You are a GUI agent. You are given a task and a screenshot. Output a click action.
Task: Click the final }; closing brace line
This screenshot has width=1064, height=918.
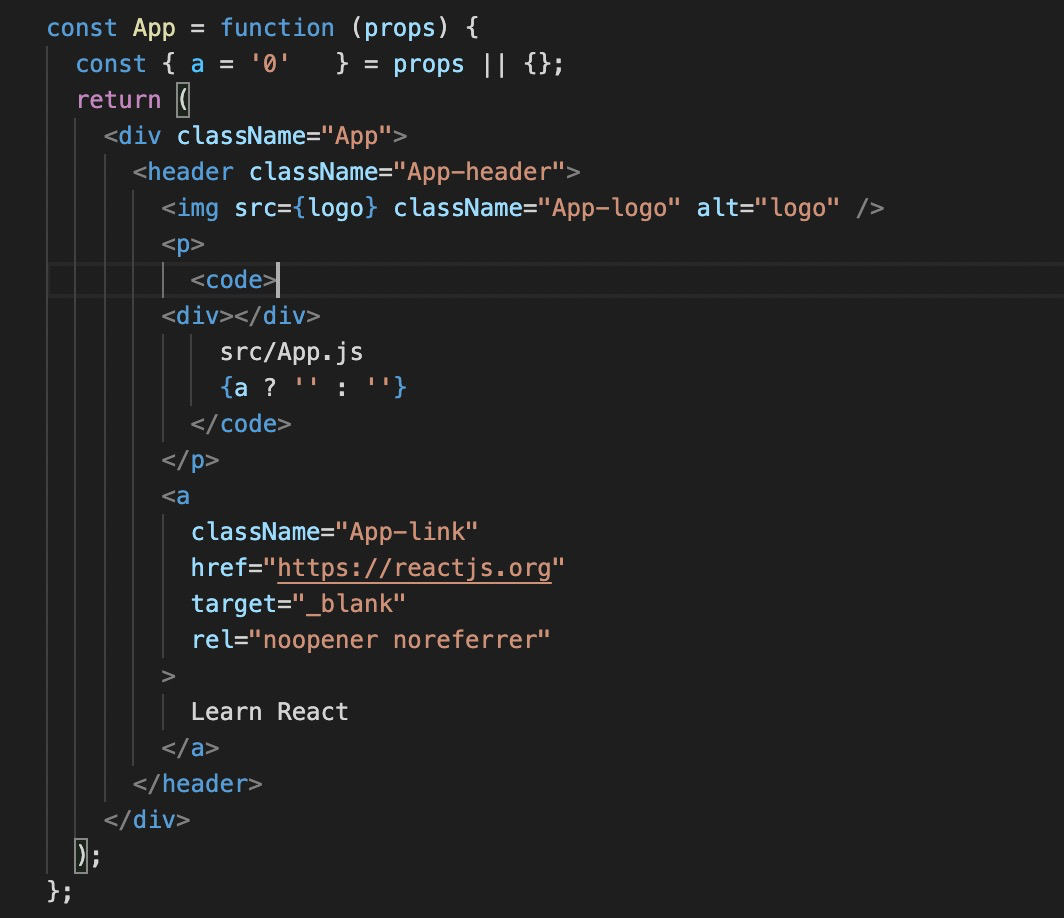click(60, 891)
